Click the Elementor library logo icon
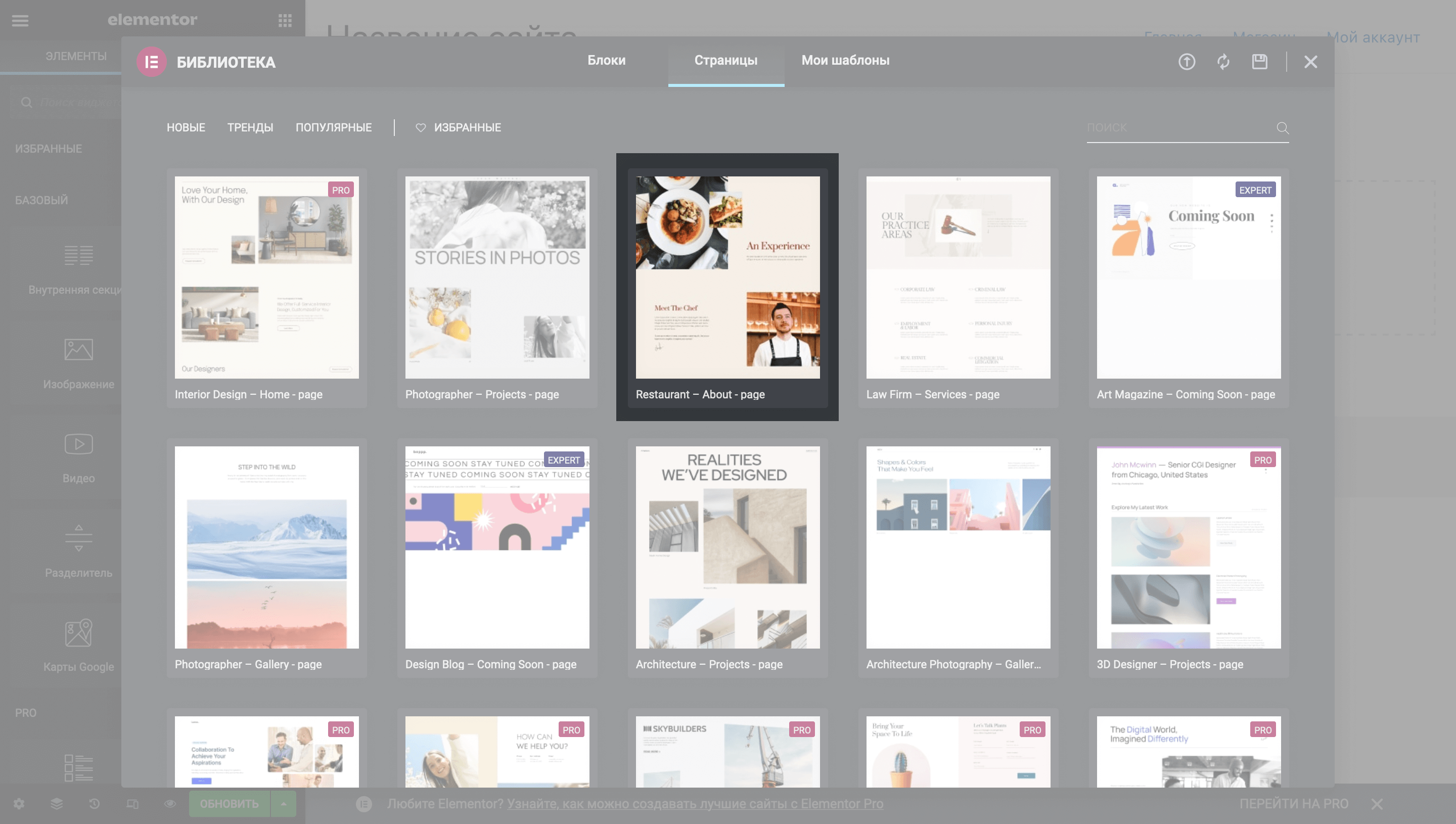The width and height of the screenshot is (1456, 824). 151,62
